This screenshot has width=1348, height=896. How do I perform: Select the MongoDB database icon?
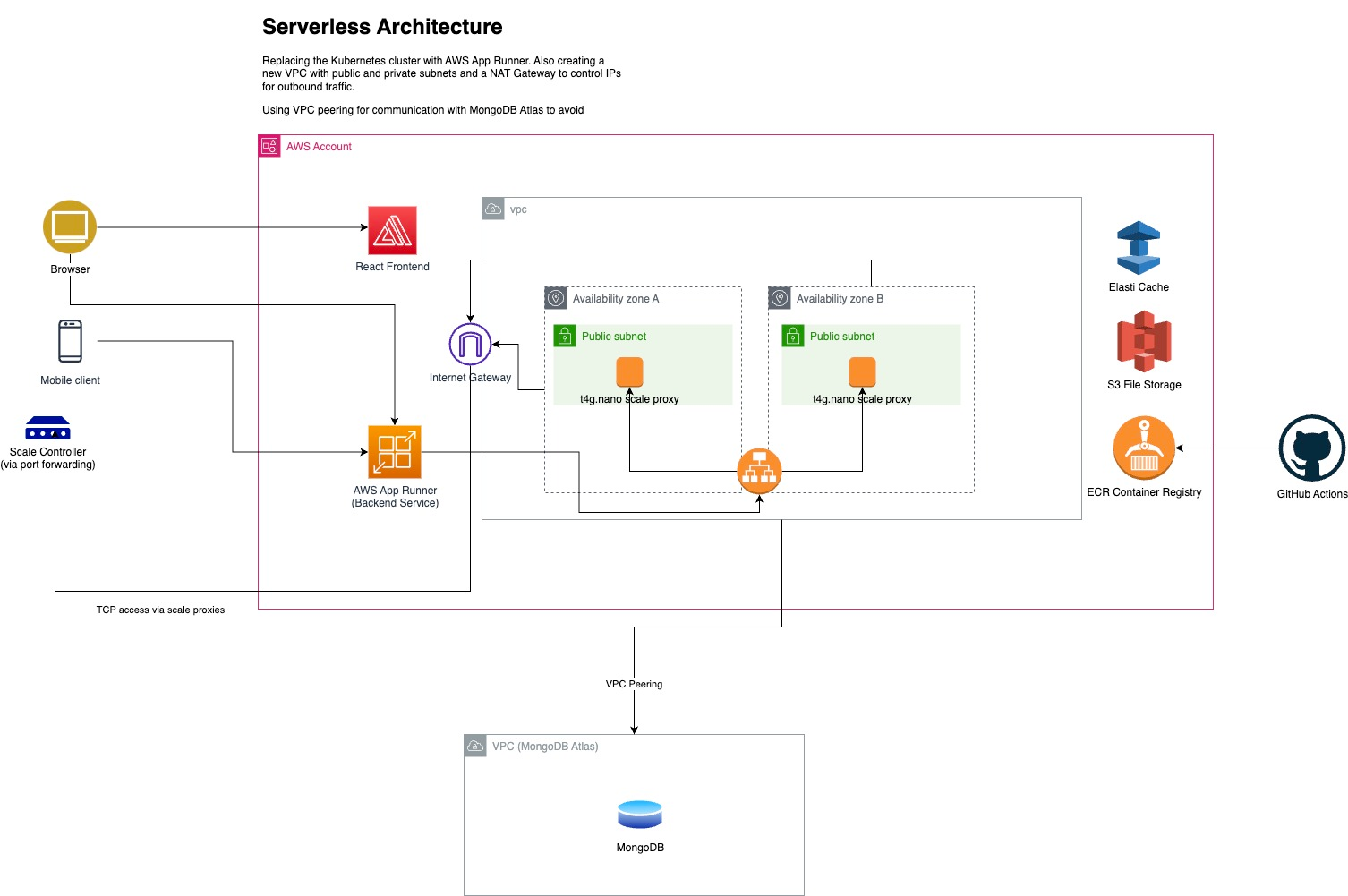pyautogui.click(x=638, y=813)
